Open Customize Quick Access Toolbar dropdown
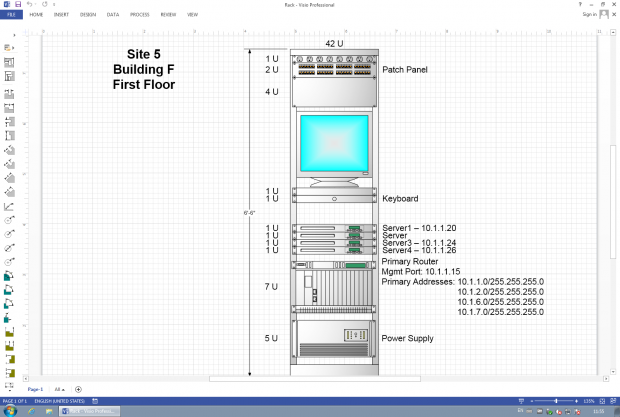The image size is (620, 417). (54, 5)
